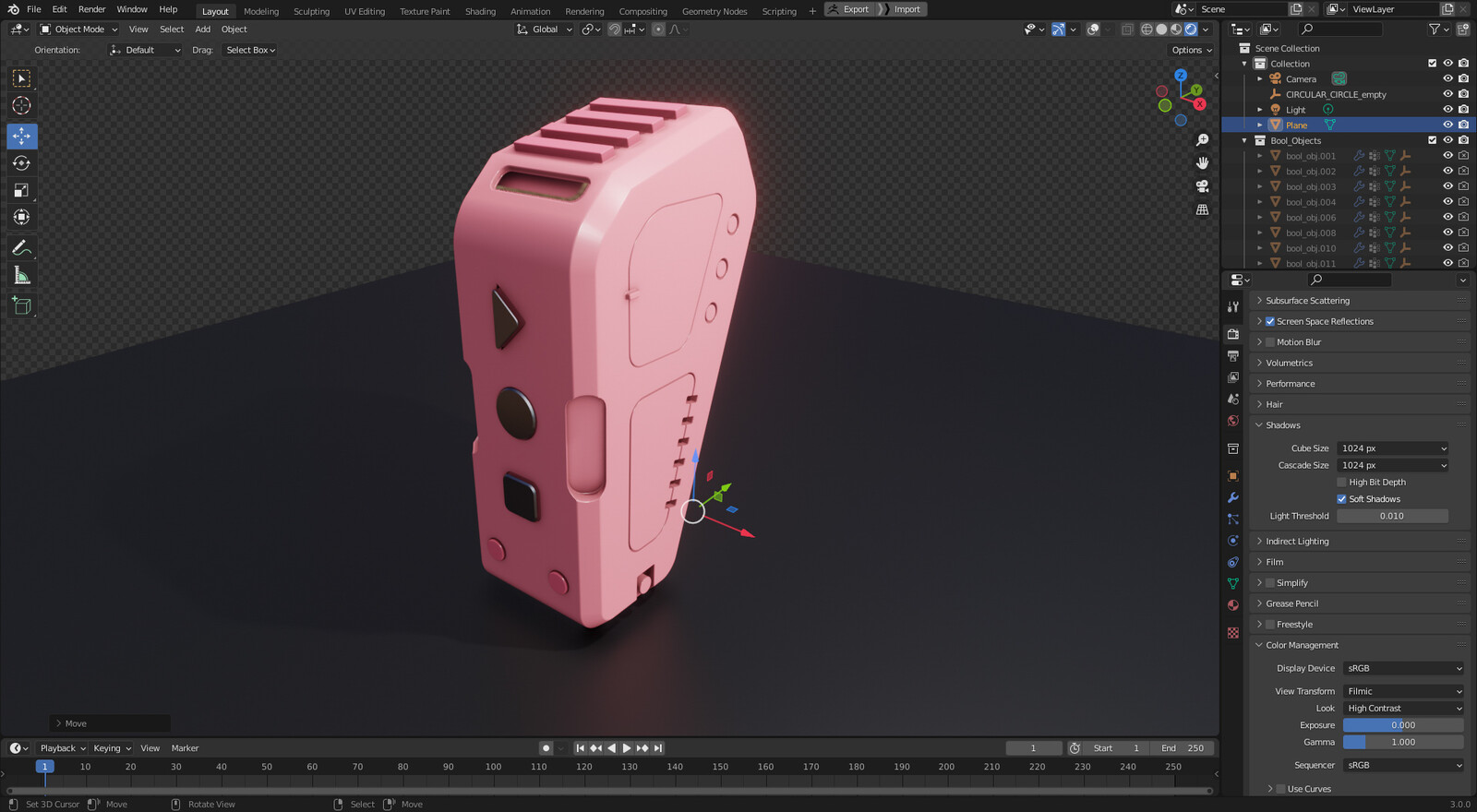Select the Transform tool
Screen dimensions: 1477x812
22,218
